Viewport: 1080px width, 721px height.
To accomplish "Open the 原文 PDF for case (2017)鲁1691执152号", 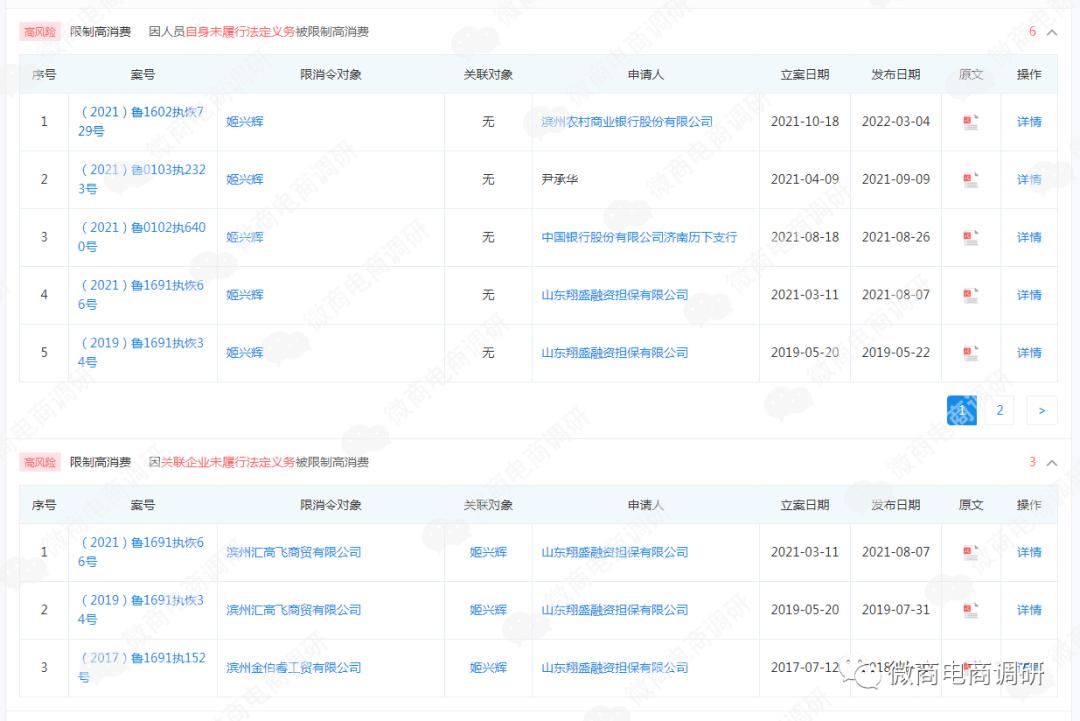I will [x=970, y=667].
